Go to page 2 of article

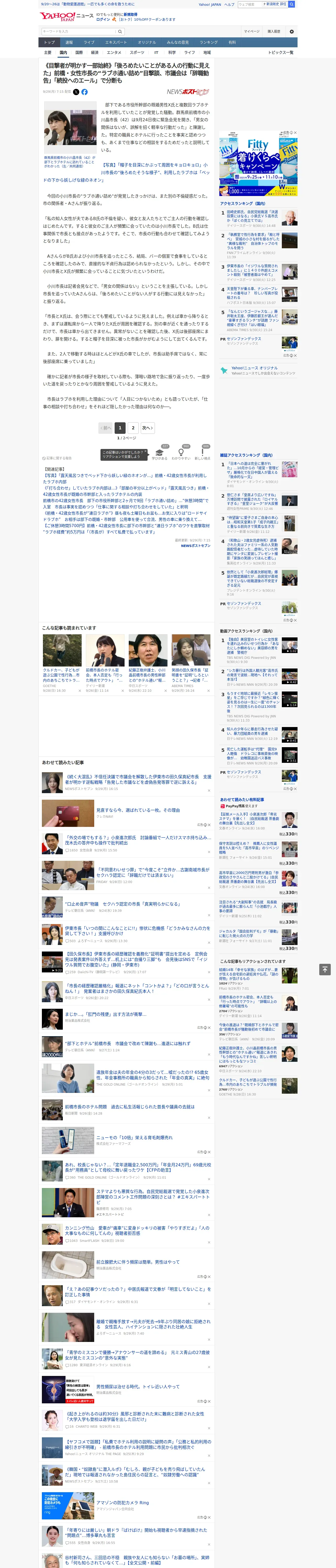[x=133, y=428]
